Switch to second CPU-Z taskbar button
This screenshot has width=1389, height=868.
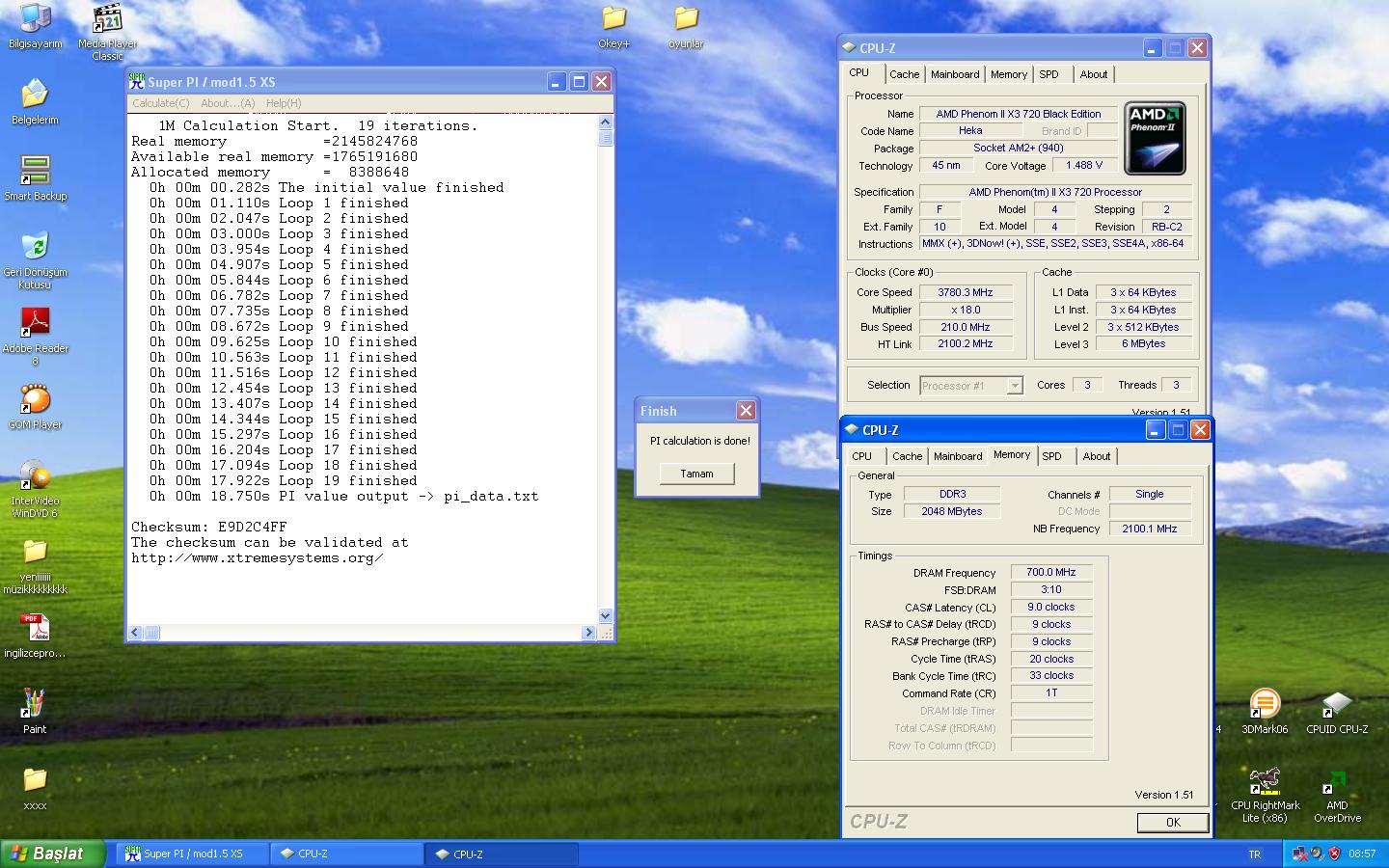[x=502, y=854]
